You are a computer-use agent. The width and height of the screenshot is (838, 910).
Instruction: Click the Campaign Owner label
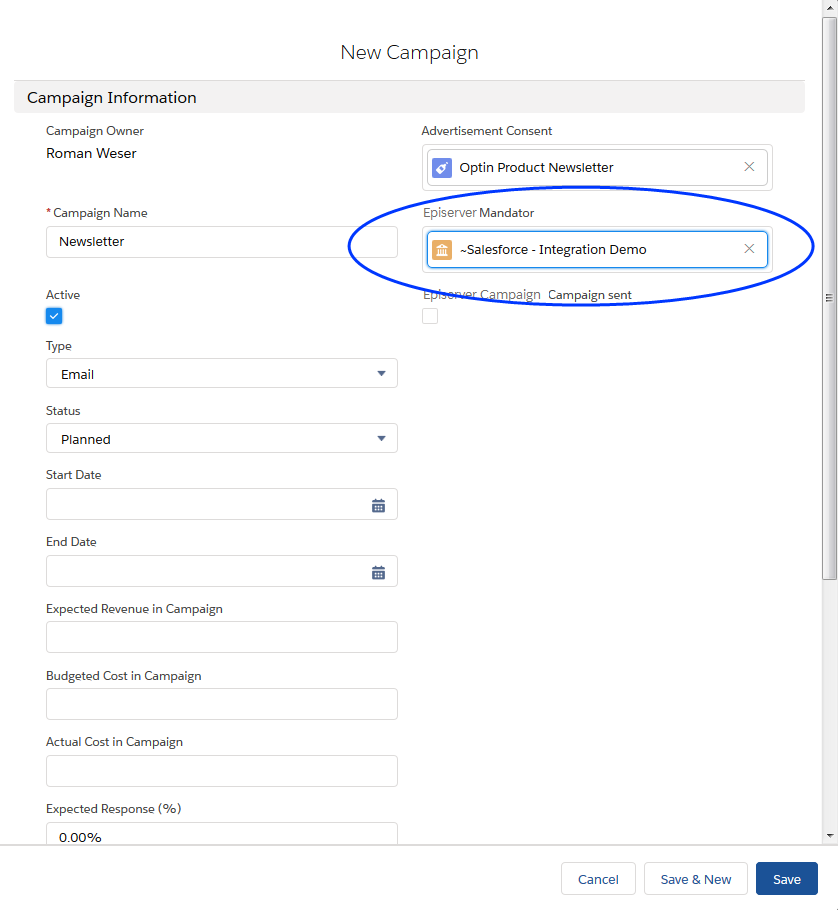click(x=95, y=131)
